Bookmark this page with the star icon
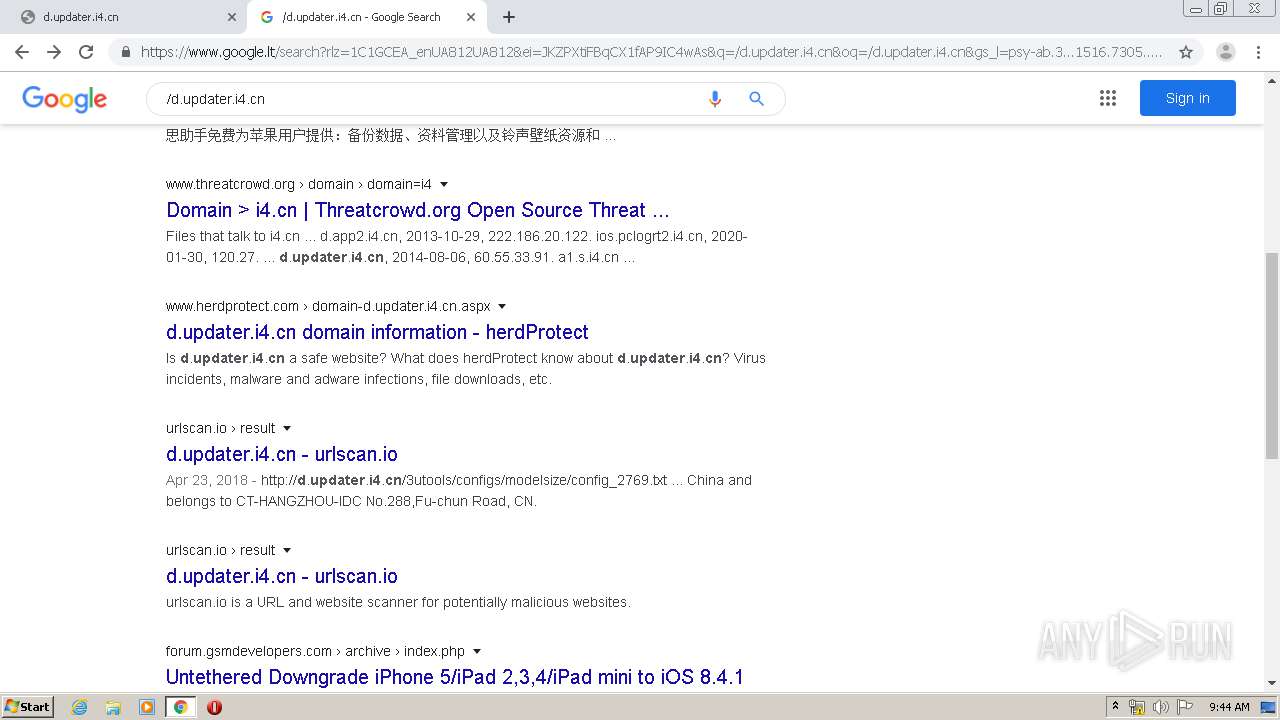 point(1186,52)
